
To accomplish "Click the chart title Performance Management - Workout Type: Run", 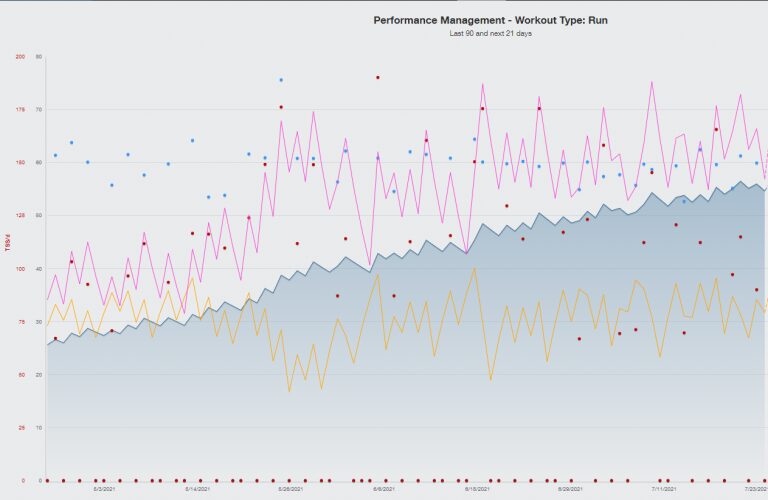I will click(490, 20).
